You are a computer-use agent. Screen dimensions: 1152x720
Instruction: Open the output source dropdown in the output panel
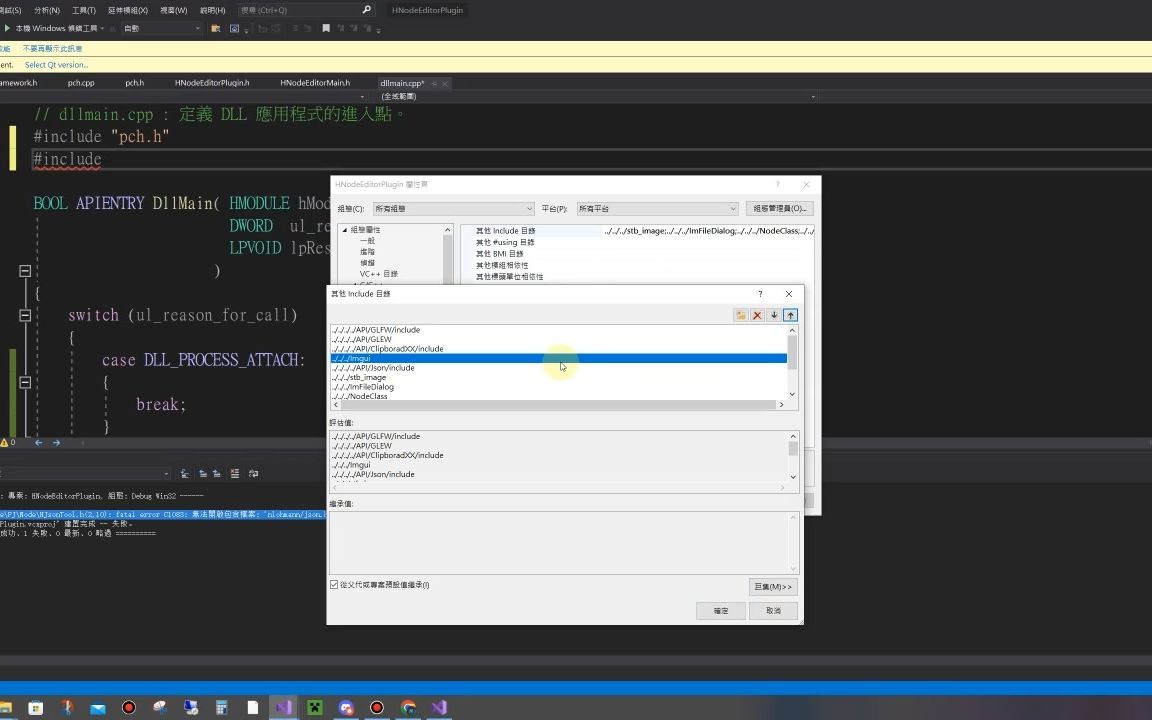pyautogui.click(x=86, y=474)
